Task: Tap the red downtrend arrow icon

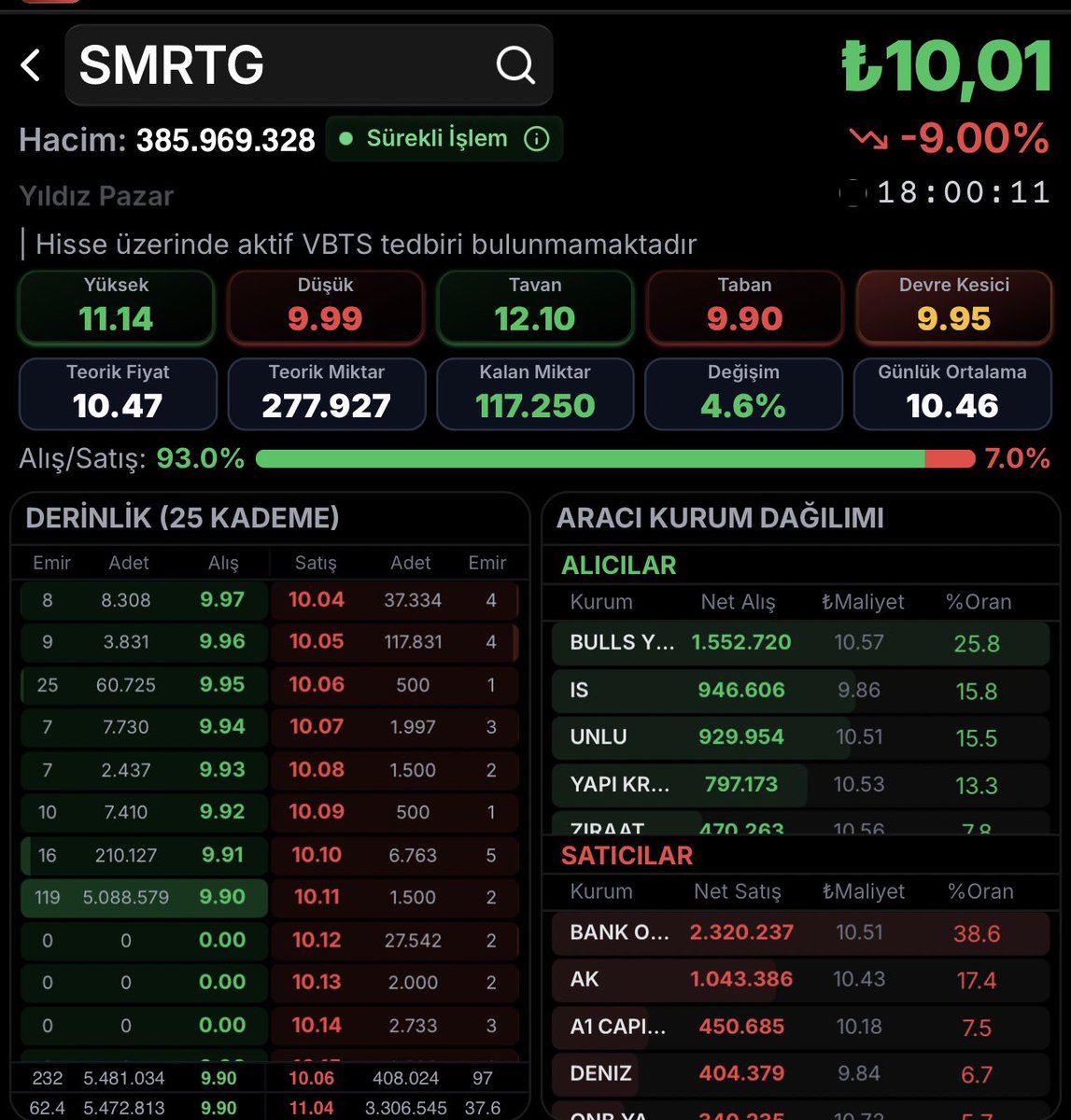Action: (x=868, y=139)
